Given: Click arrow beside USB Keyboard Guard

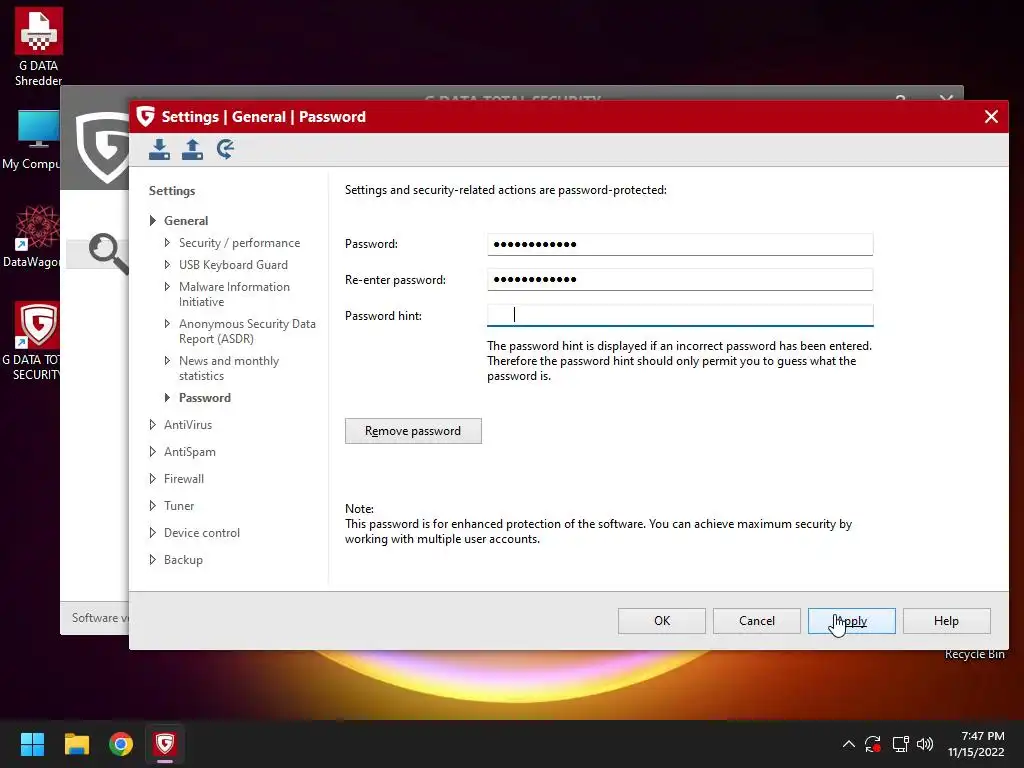Looking at the screenshot, I should (167, 264).
